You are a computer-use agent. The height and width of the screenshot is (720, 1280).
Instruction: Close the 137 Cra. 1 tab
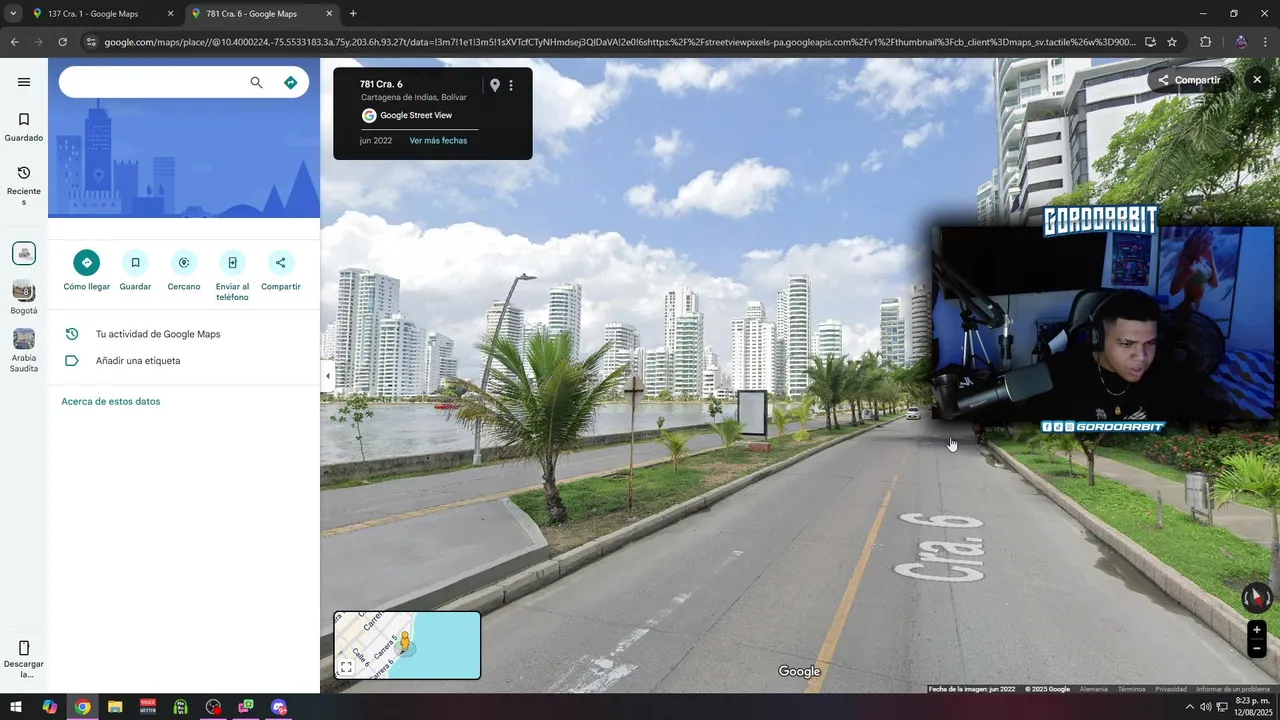pyautogui.click(x=170, y=14)
